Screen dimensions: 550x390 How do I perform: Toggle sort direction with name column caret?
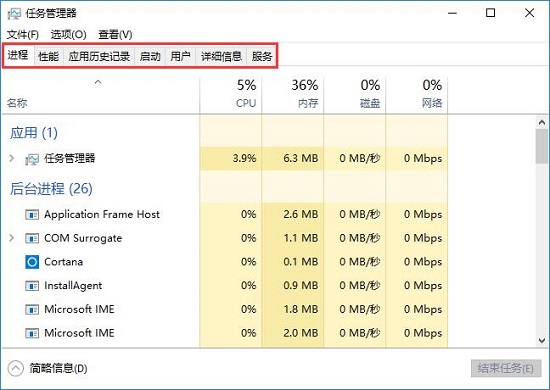(x=98, y=82)
